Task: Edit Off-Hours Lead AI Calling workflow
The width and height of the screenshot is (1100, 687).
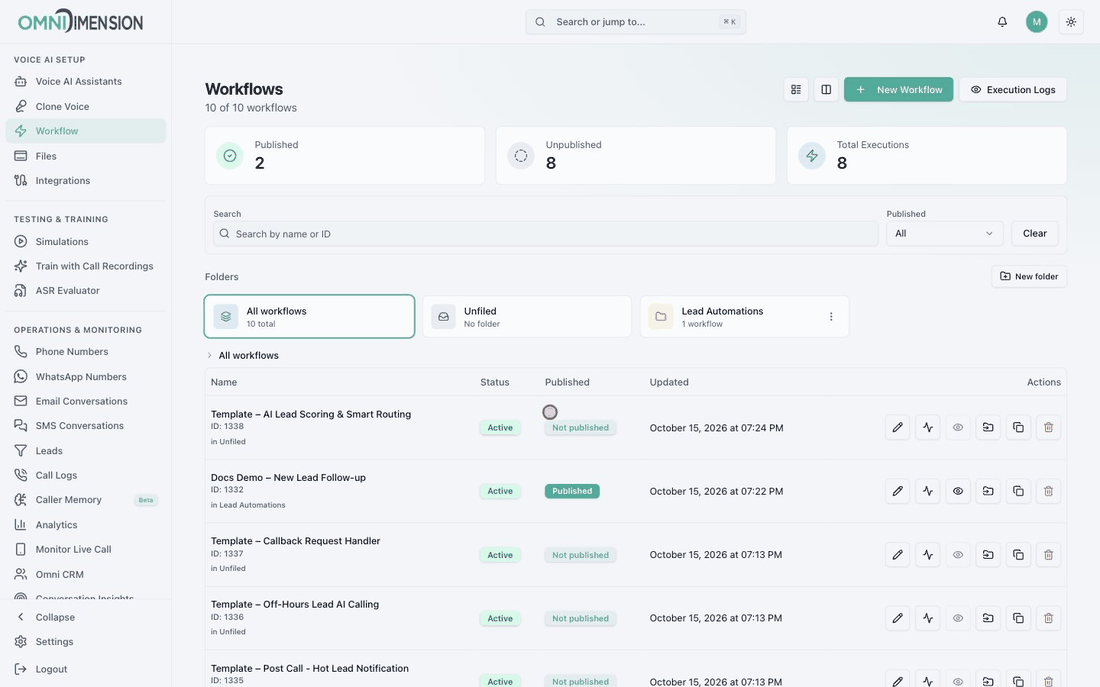Action: click(x=897, y=618)
